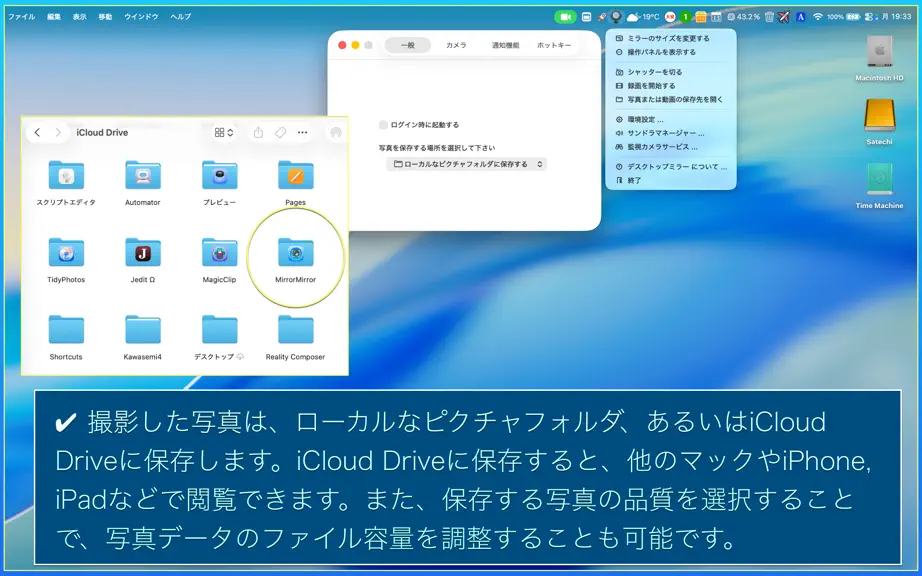Choose シャッターを切る menu item
Image resolution: width=922 pixels, height=576 pixels.
pos(671,72)
